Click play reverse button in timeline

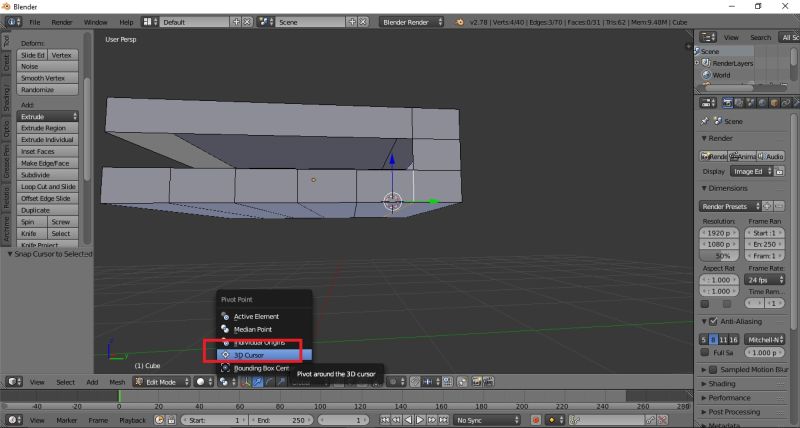coord(408,420)
